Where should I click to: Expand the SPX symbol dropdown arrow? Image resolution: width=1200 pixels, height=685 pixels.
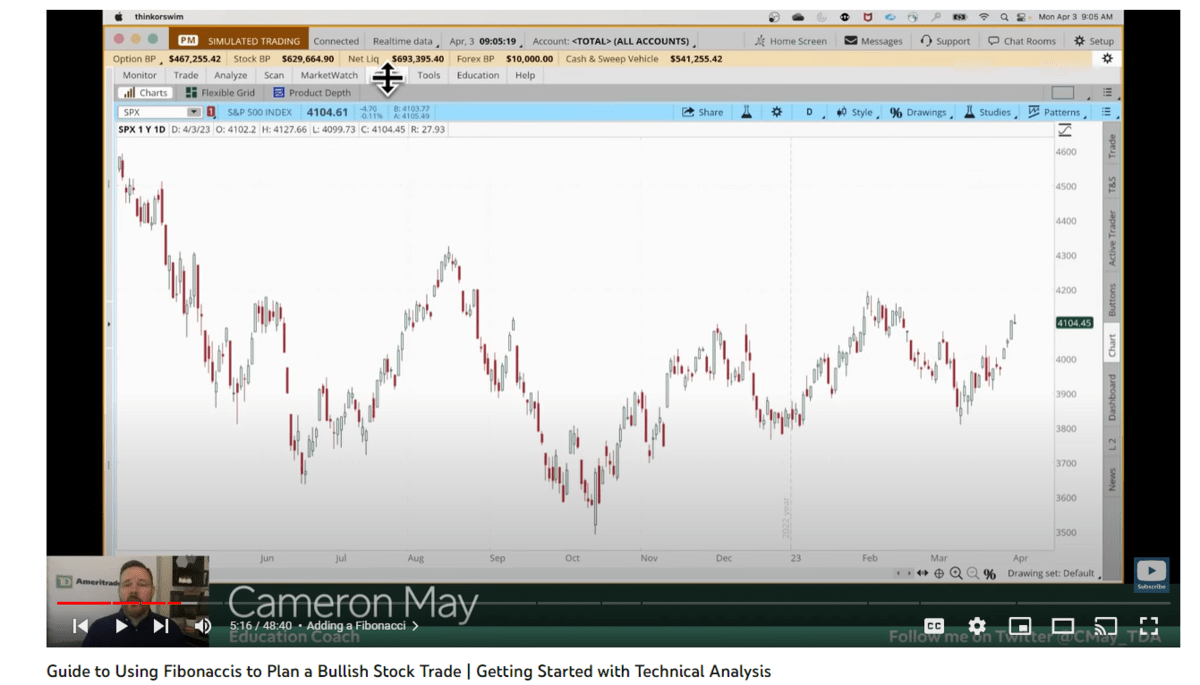click(x=194, y=112)
